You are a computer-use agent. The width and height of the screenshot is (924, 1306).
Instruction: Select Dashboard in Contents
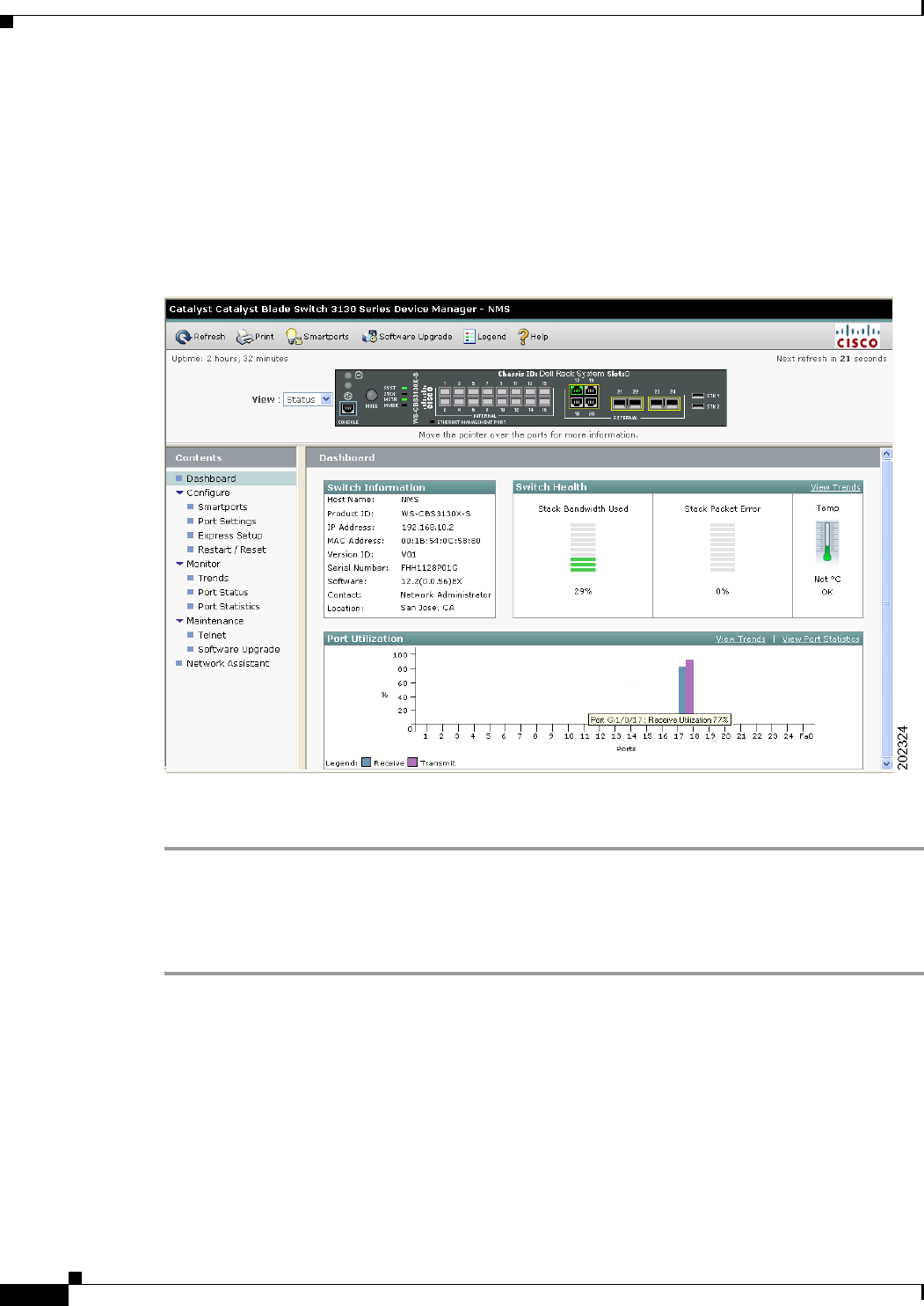tap(211, 478)
